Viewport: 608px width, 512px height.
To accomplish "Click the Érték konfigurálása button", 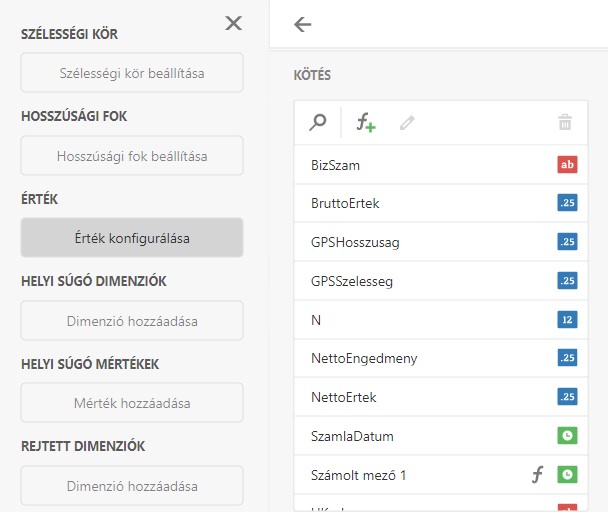I will tap(131, 238).
